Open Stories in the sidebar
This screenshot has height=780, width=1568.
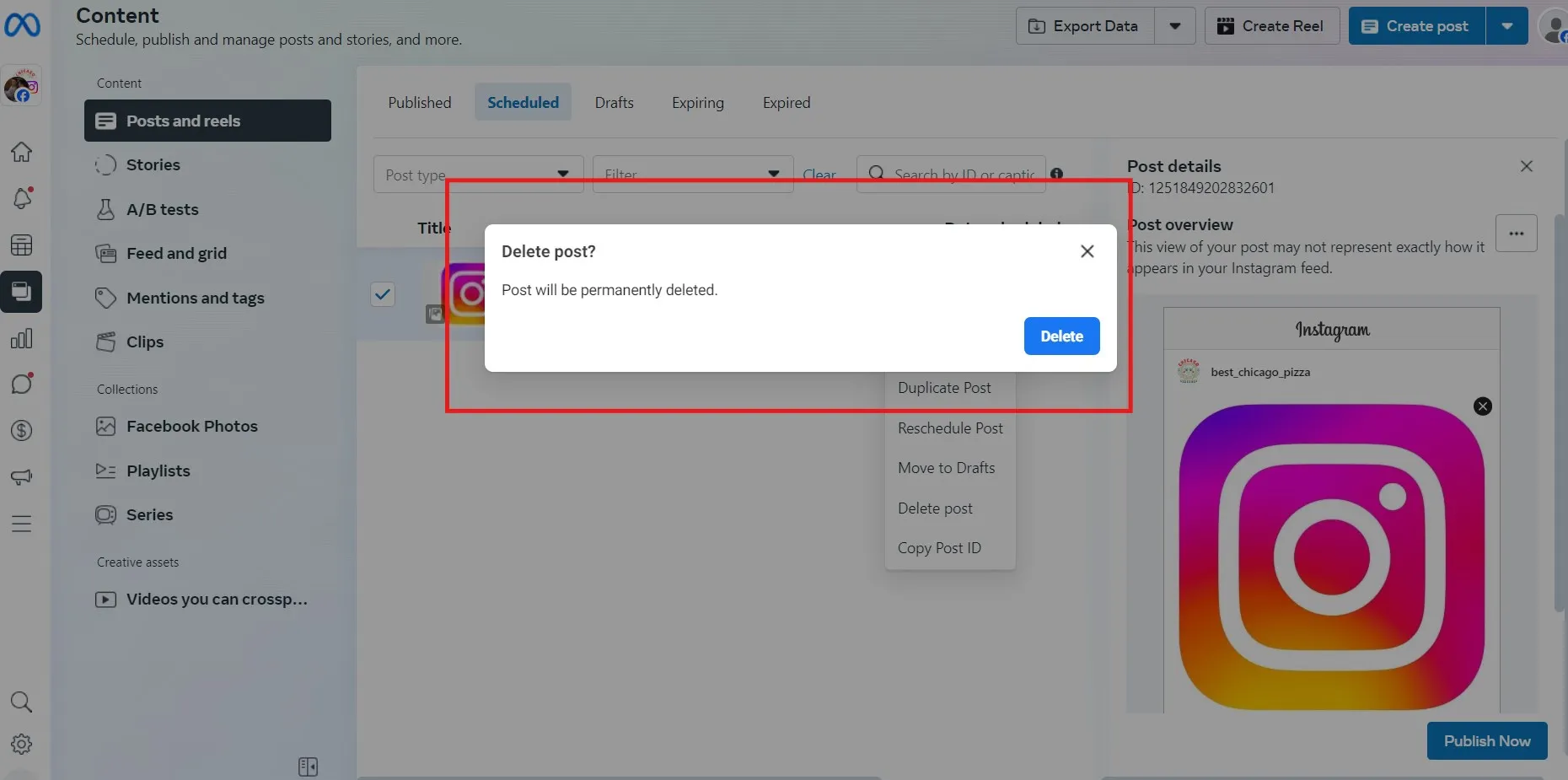207,164
